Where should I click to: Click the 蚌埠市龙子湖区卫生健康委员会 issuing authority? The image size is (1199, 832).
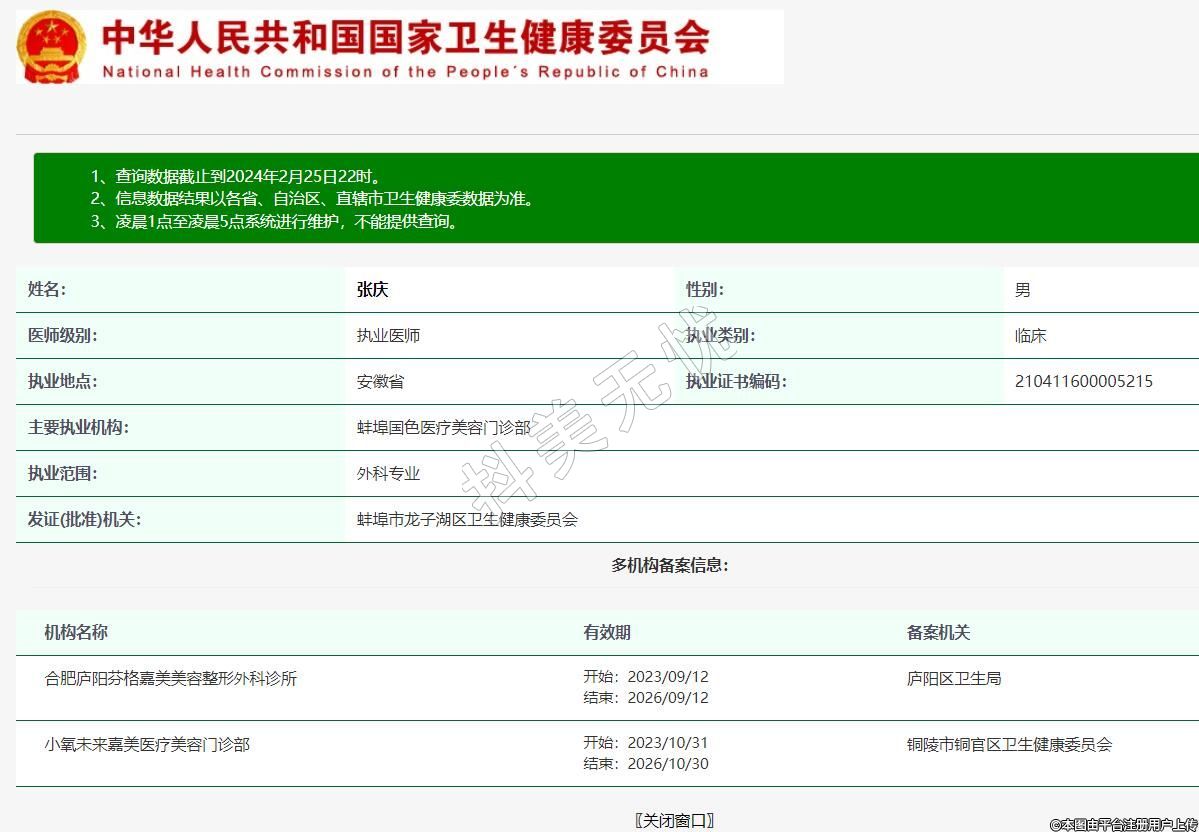467,520
